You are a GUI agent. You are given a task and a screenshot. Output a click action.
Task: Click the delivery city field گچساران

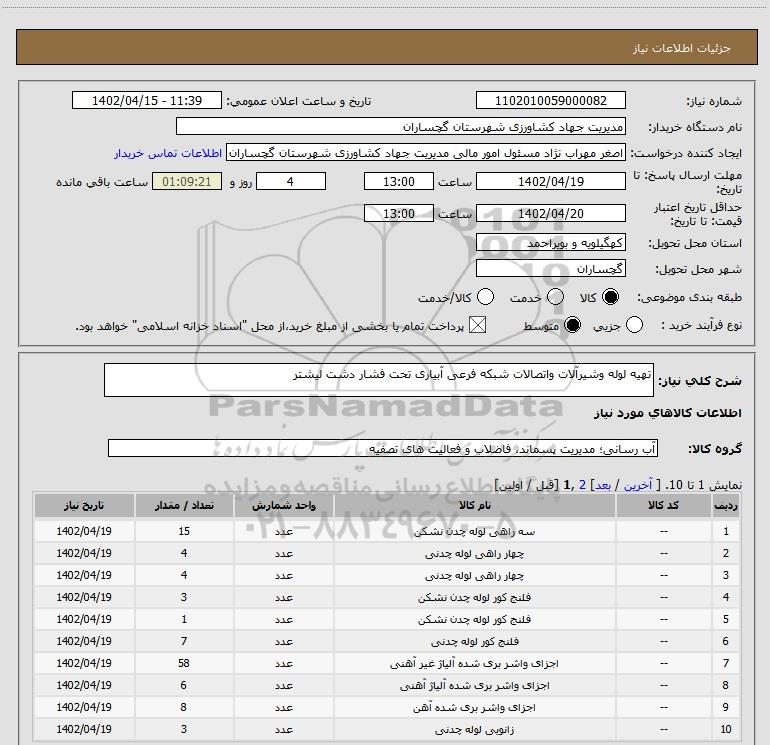click(550, 269)
